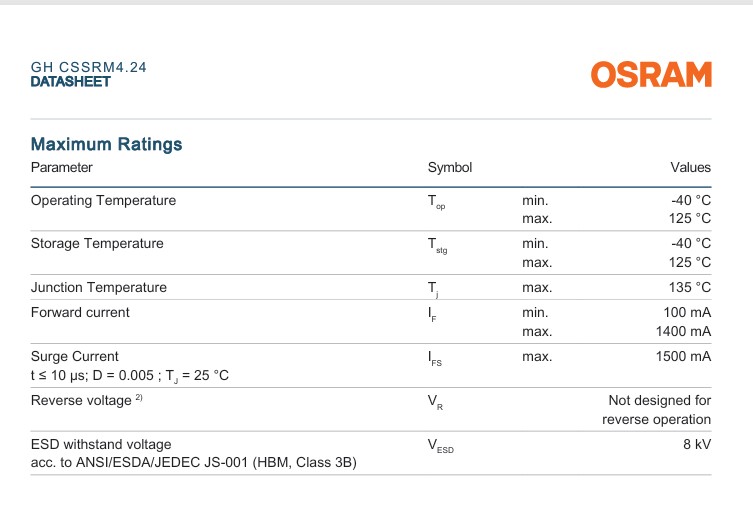The width and height of the screenshot is (753, 518).
Task: Click the Forward current row label
Action: click(80, 313)
